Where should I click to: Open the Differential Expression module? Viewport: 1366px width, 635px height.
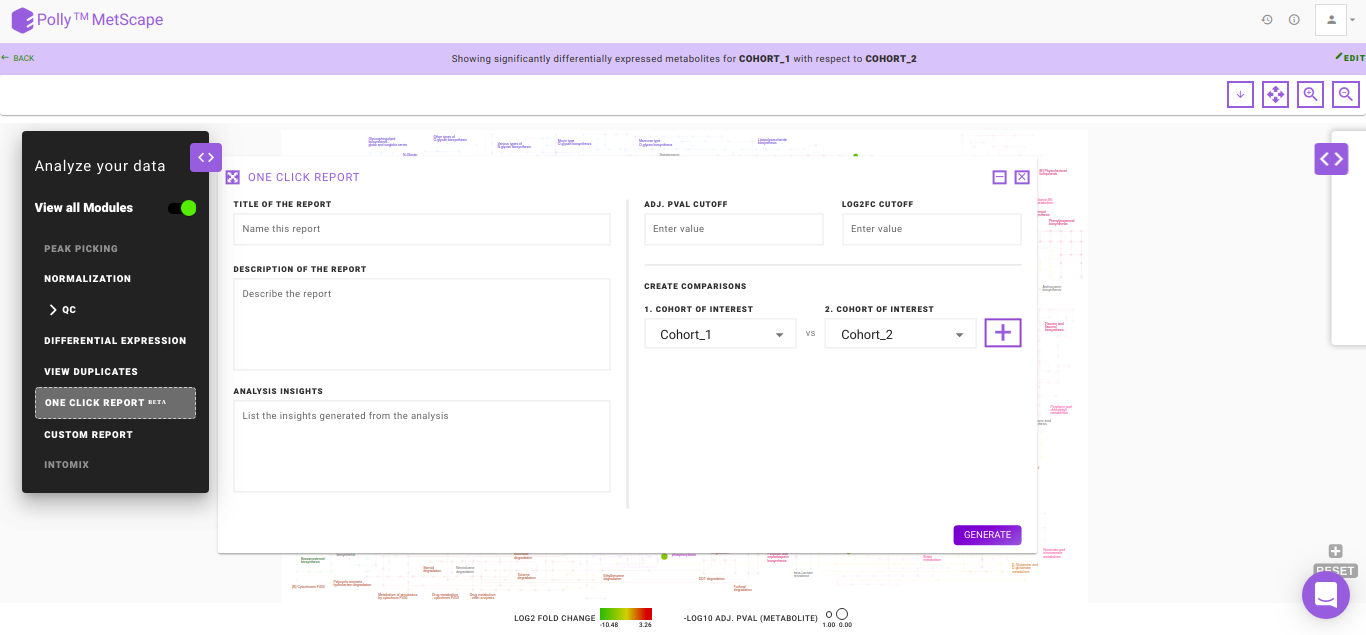coord(115,341)
